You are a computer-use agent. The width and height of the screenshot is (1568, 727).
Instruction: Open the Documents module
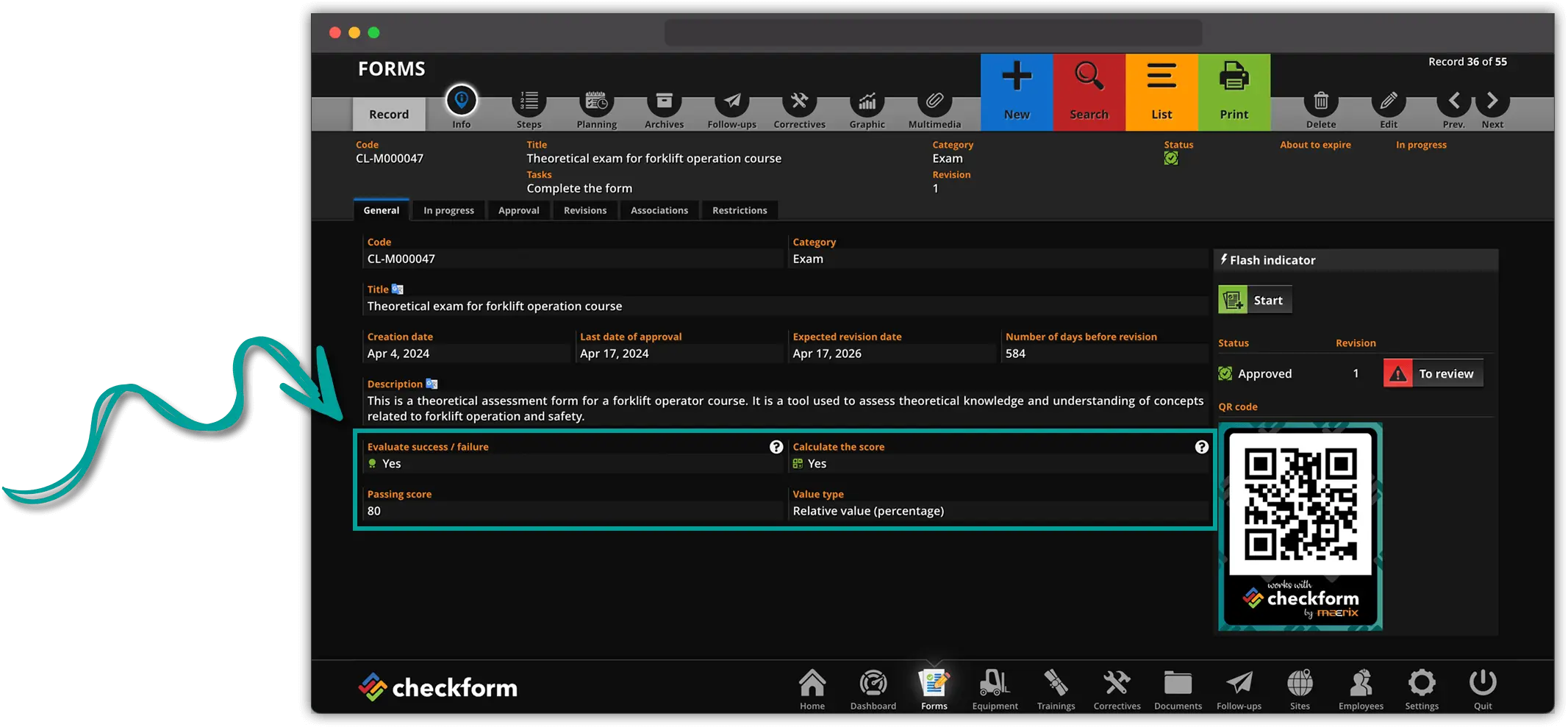point(1178,690)
